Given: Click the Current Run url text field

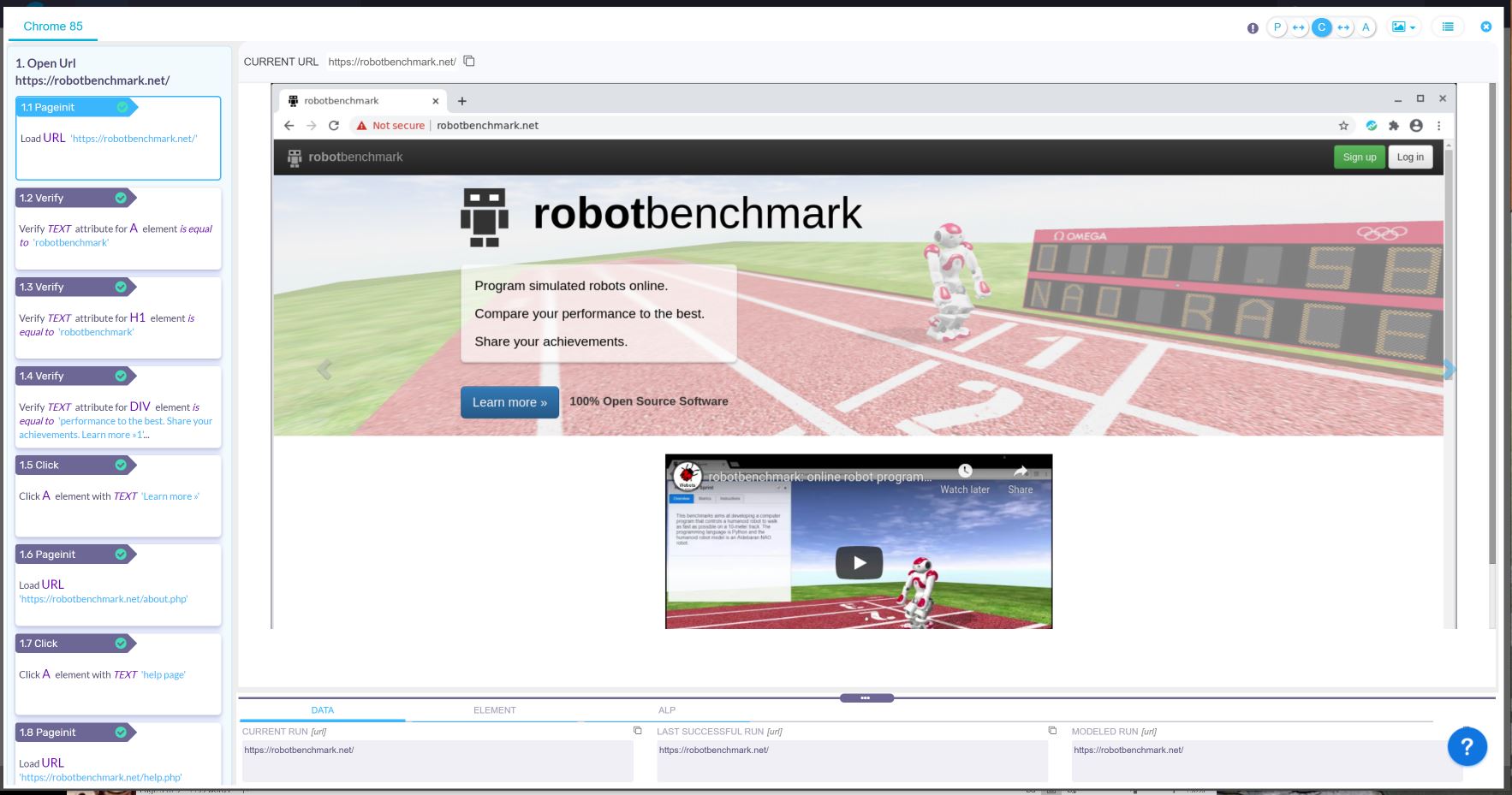Looking at the screenshot, I should (438, 761).
